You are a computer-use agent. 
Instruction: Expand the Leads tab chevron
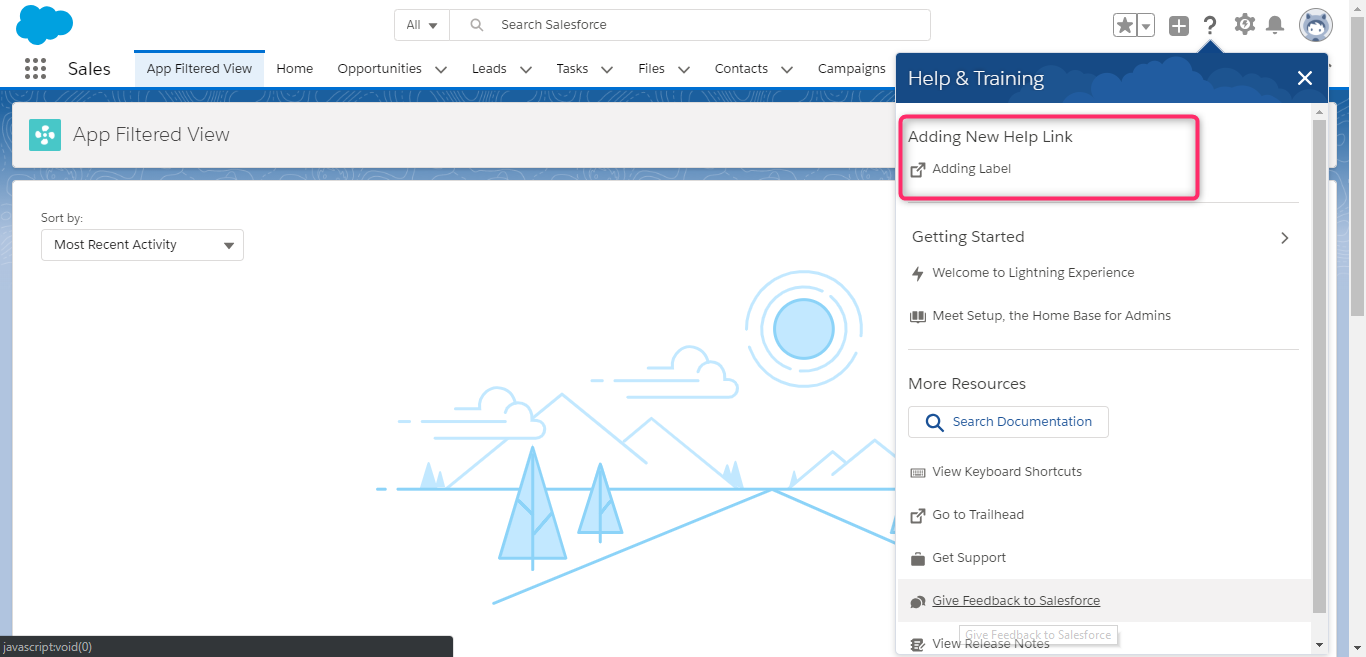526,70
